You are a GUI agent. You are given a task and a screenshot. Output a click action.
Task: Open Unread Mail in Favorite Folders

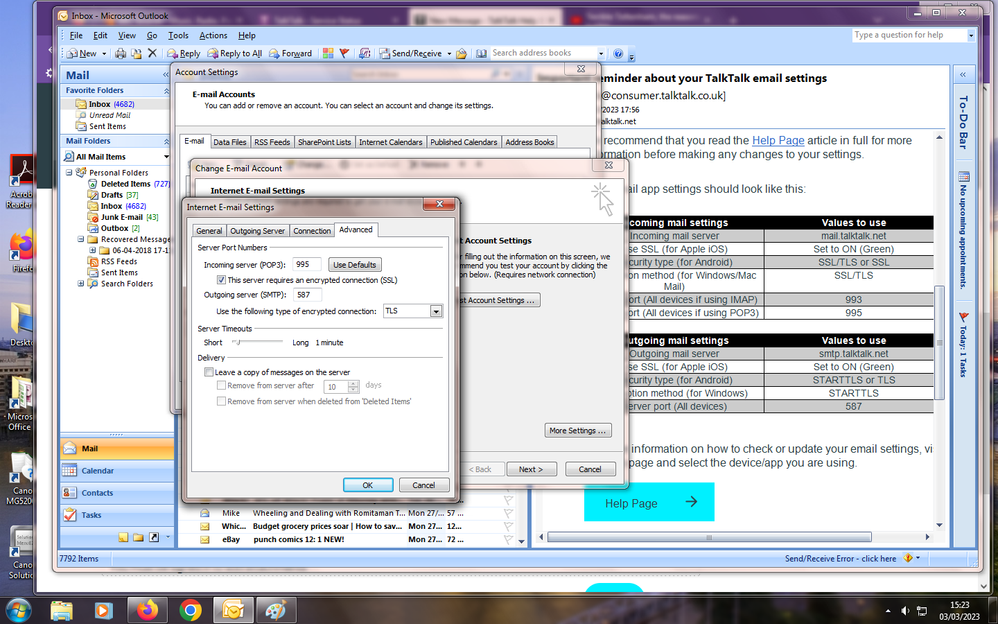pos(109,115)
